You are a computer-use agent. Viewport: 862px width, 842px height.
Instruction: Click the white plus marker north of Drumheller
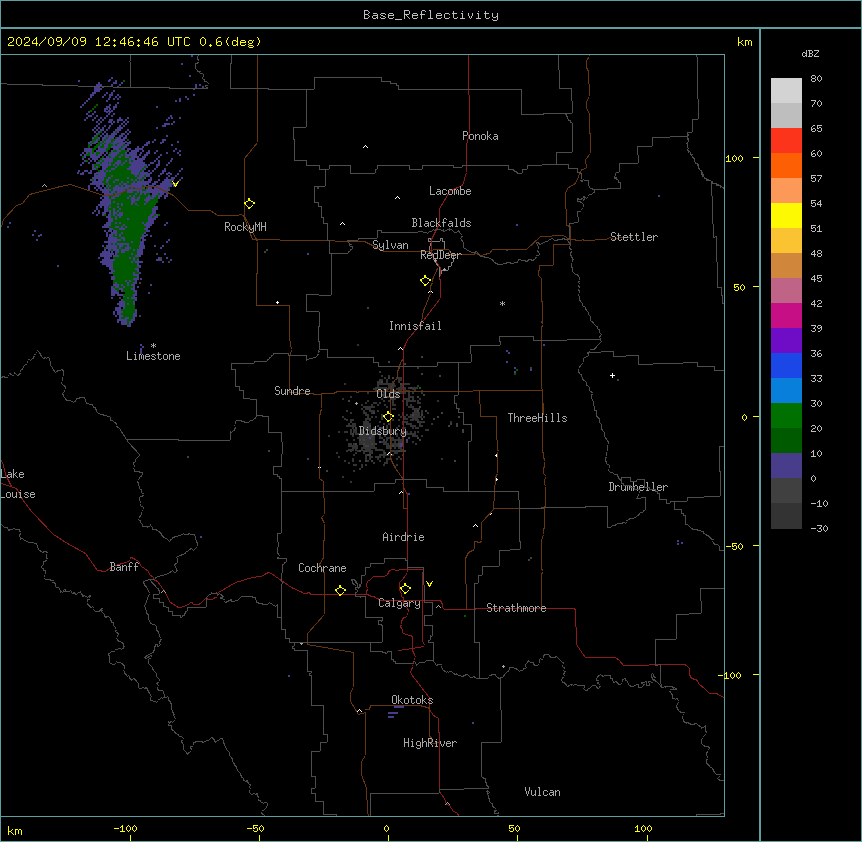[612, 375]
